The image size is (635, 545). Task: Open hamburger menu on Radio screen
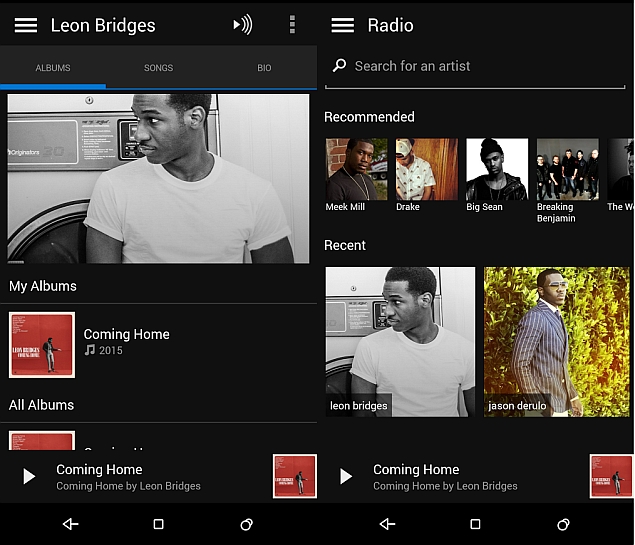tap(343, 25)
